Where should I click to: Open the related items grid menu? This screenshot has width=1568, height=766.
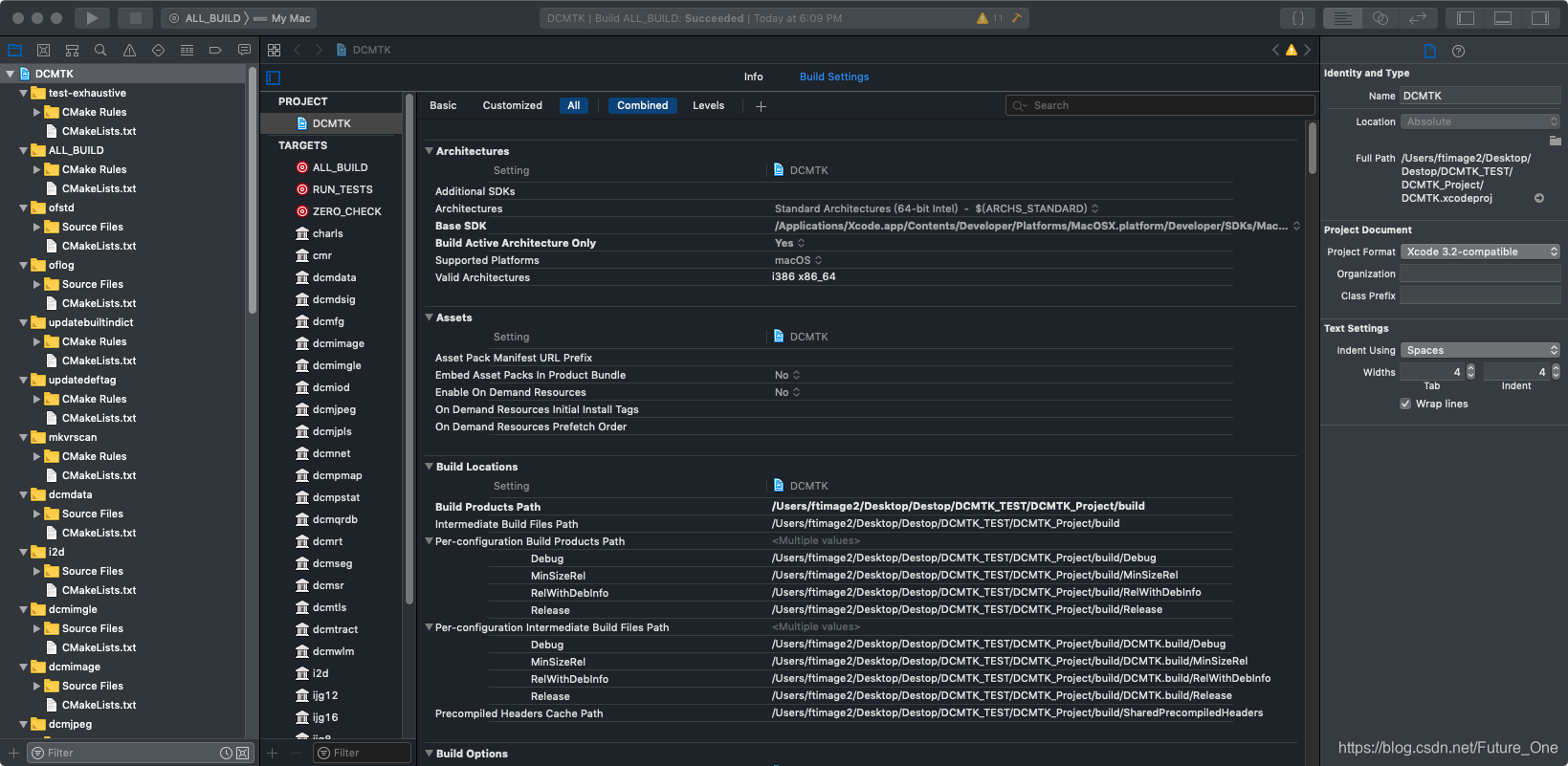275,50
